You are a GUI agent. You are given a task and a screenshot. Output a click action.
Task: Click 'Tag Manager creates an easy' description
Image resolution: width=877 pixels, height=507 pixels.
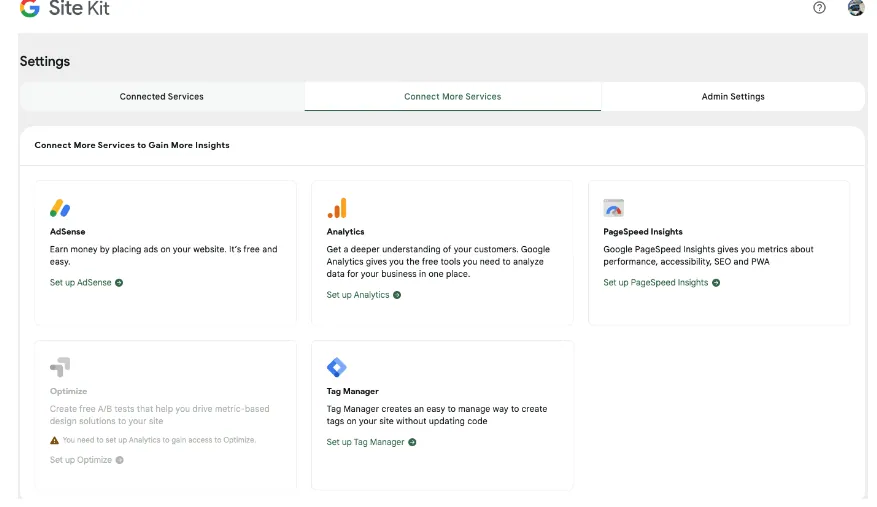(437, 415)
